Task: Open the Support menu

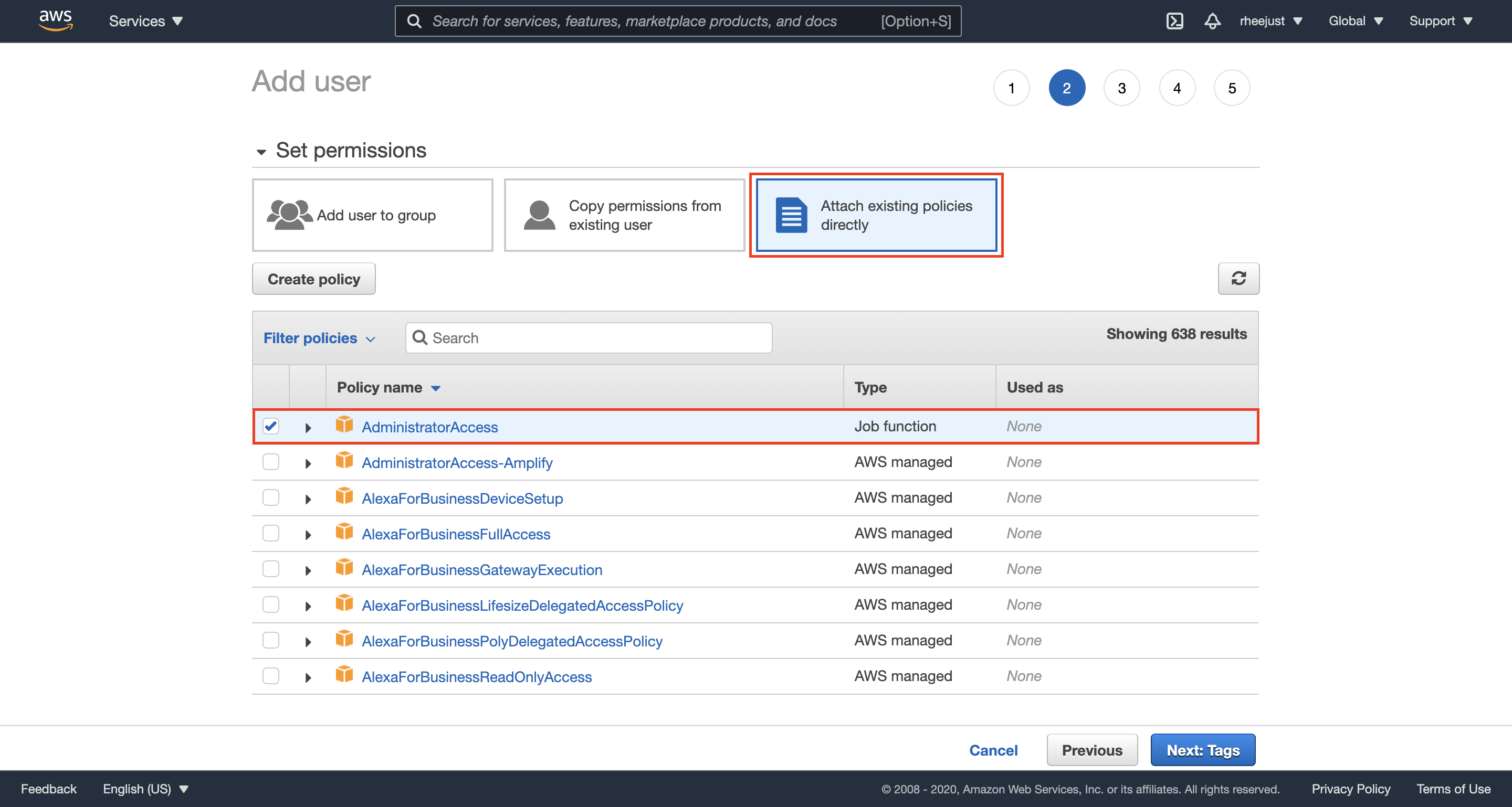Action: pyautogui.click(x=1441, y=20)
